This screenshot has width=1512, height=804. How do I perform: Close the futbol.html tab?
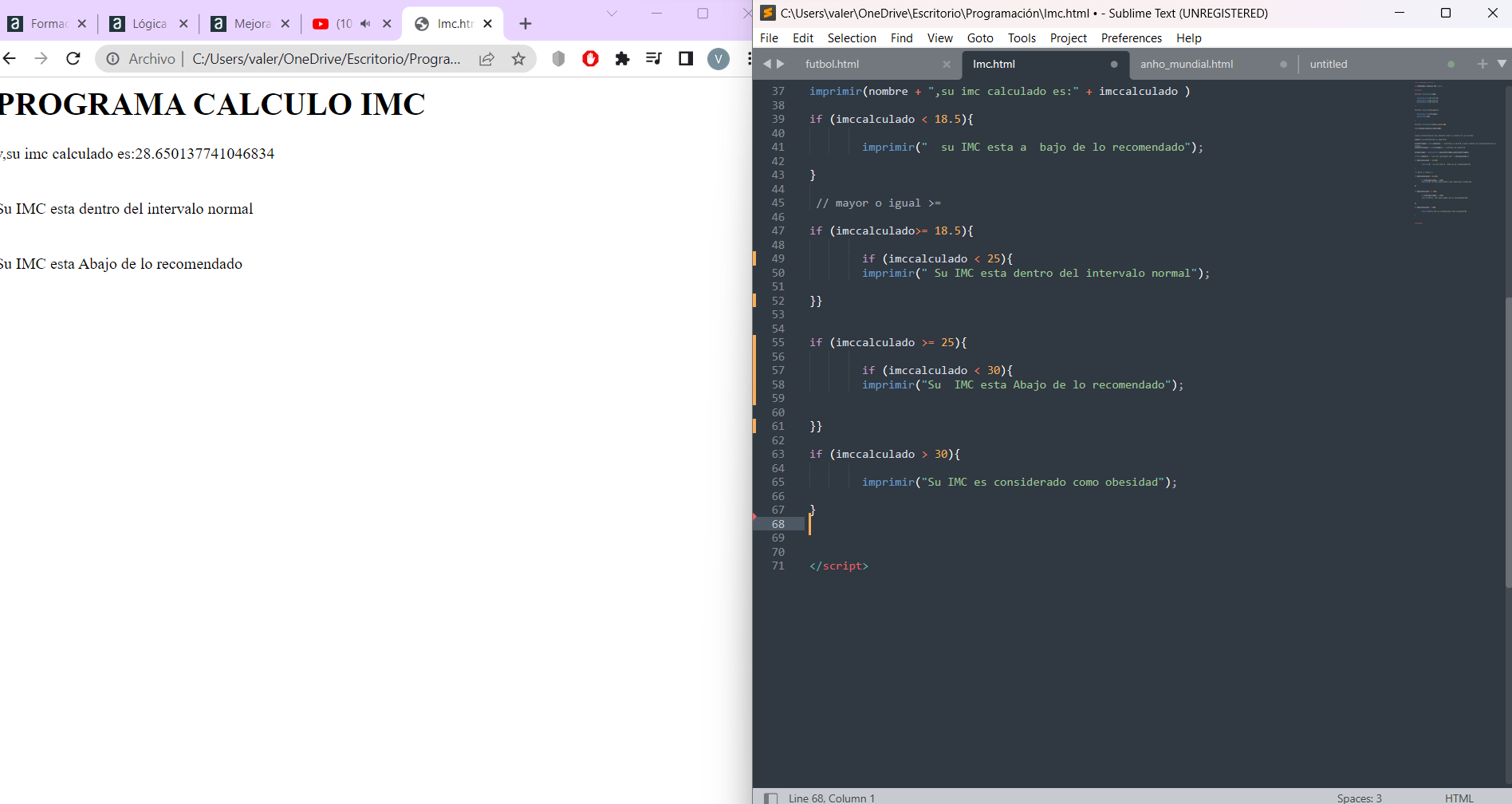tap(947, 64)
